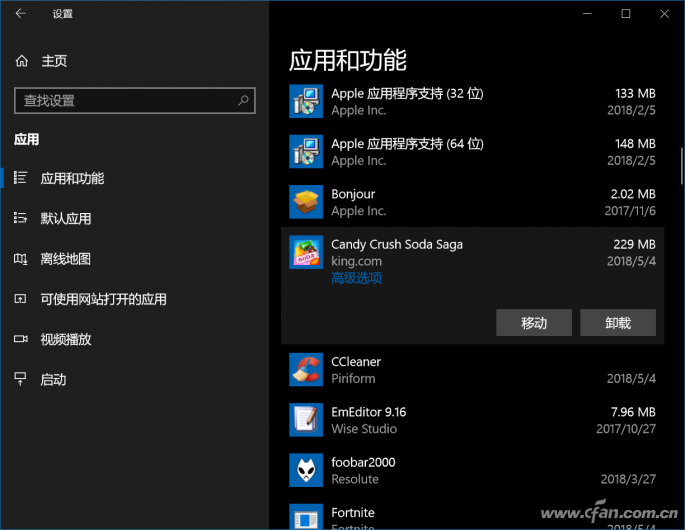Click the app list vertical scrollbar
685x530 pixels.
(681, 166)
